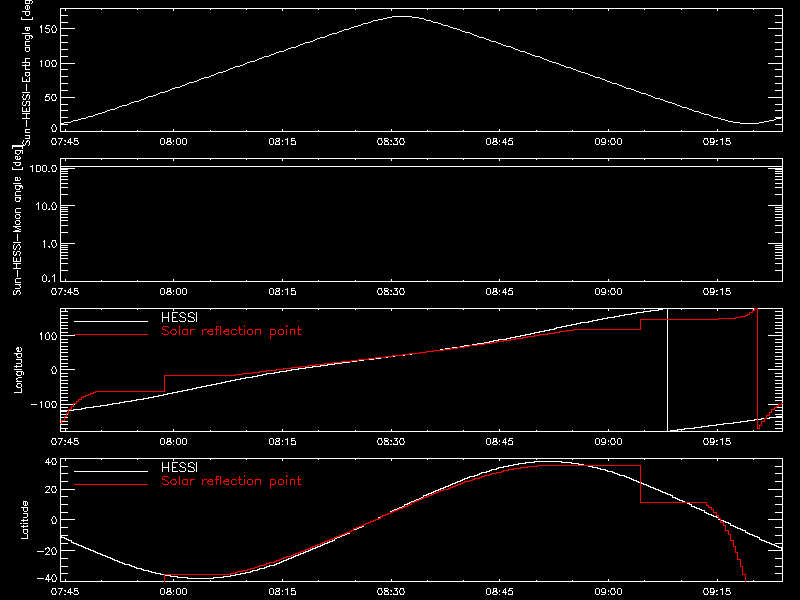This screenshot has width=800, height=600.
Task: Click the red Solar reflection point label in the Longitude plot
Action: (231, 331)
